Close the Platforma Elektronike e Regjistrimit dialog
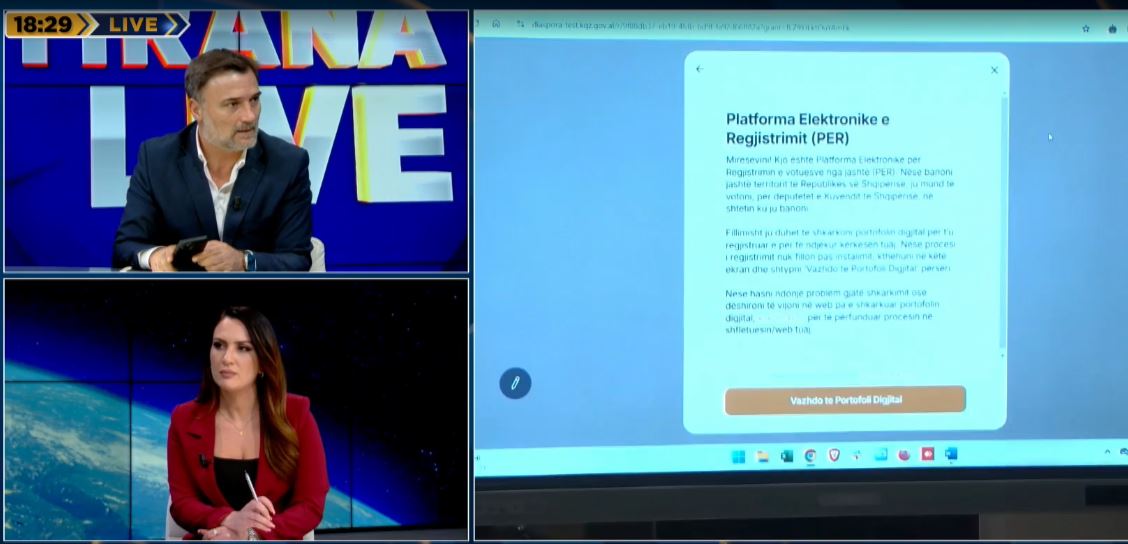The height and width of the screenshot is (544, 1128). (x=994, y=70)
